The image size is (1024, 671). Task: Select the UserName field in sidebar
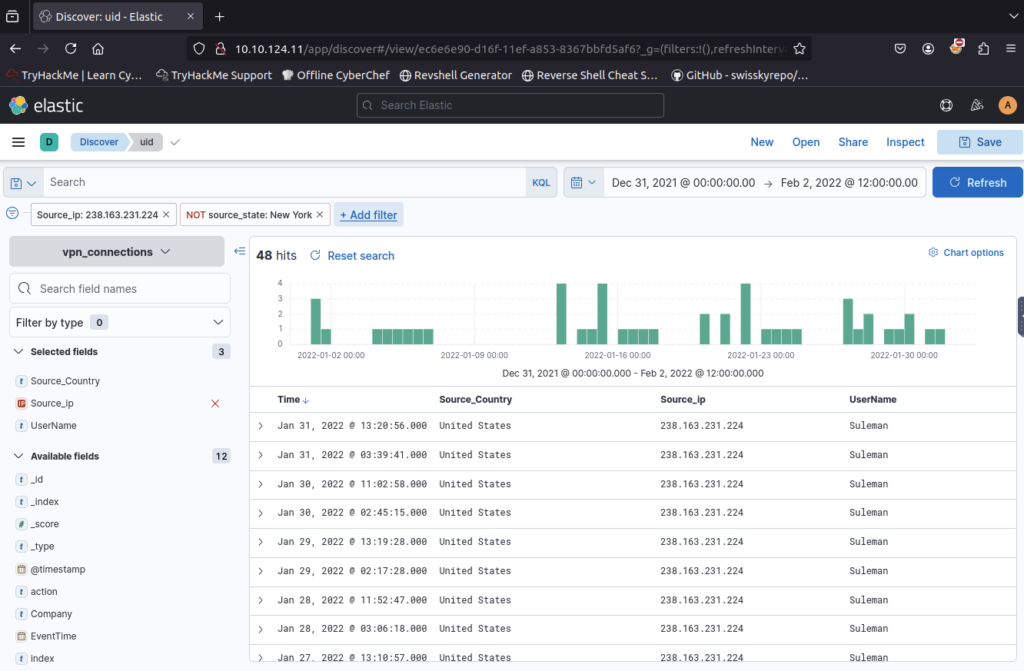click(54, 425)
